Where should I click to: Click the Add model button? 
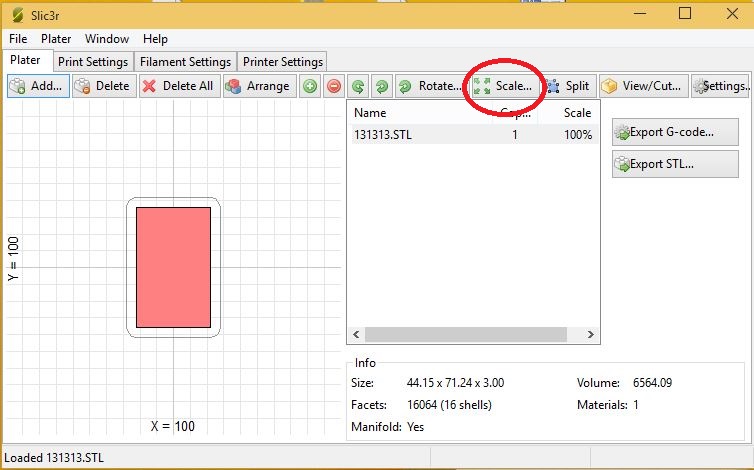point(36,86)
